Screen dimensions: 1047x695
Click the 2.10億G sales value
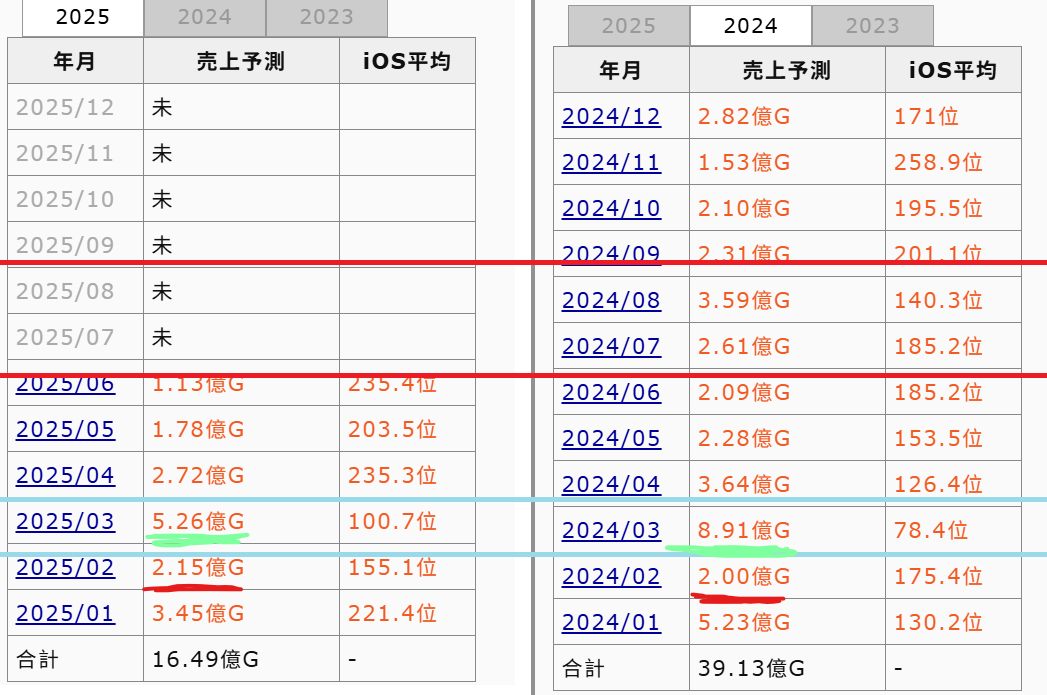(x=744, y=208)
